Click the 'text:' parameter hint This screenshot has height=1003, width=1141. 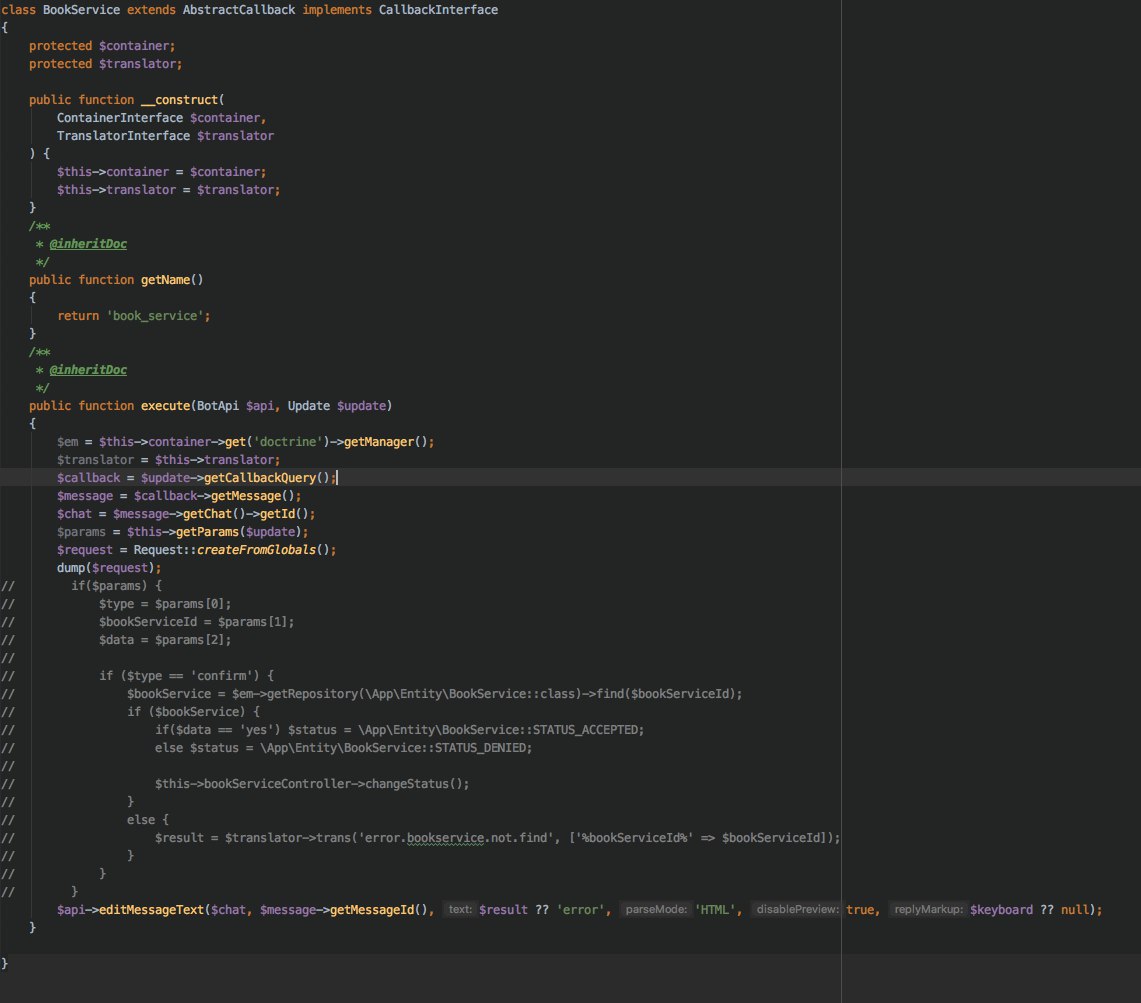[x=460, y=910]
